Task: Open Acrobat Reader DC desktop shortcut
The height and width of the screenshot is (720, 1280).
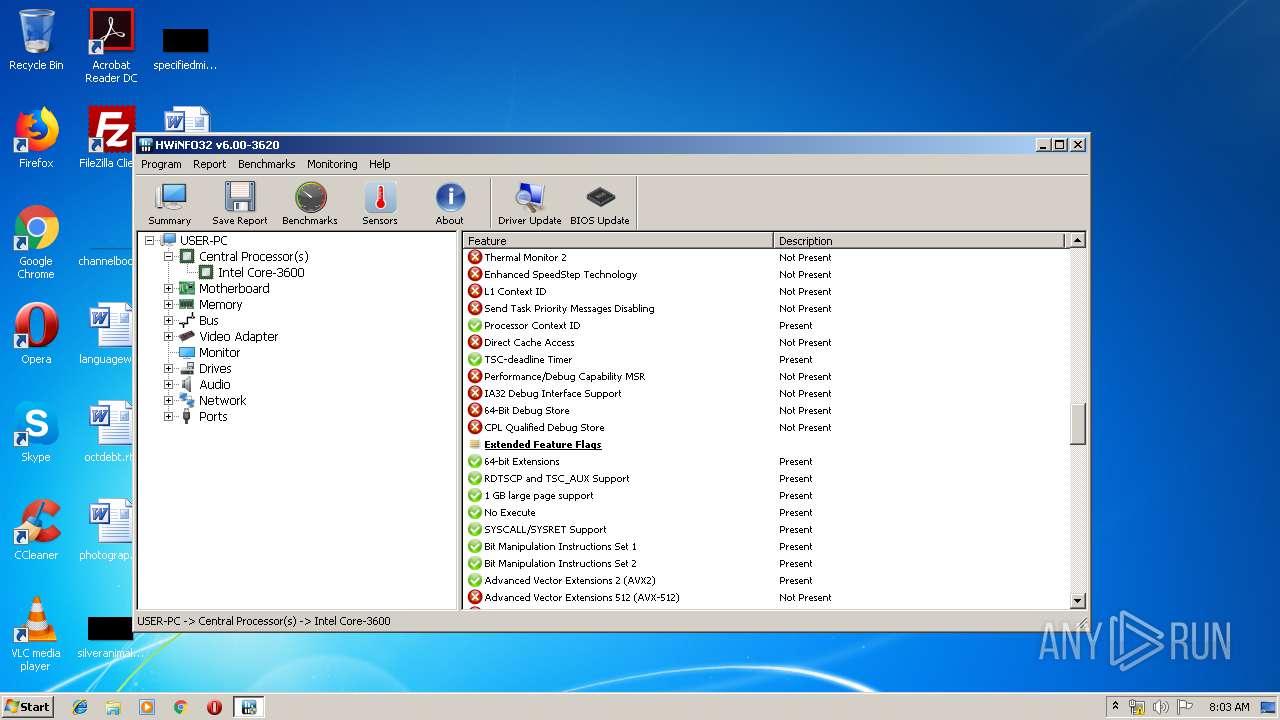Action: point(111,46)
